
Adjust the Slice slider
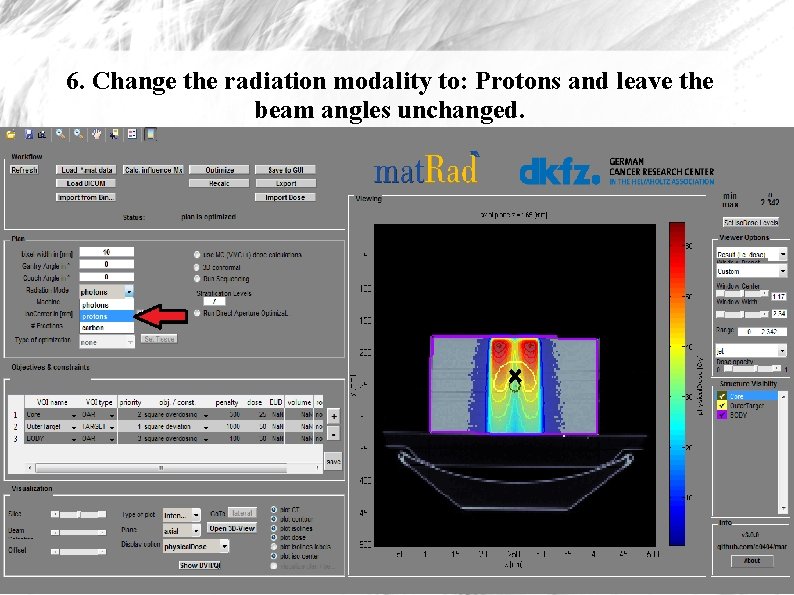[78, 514]
